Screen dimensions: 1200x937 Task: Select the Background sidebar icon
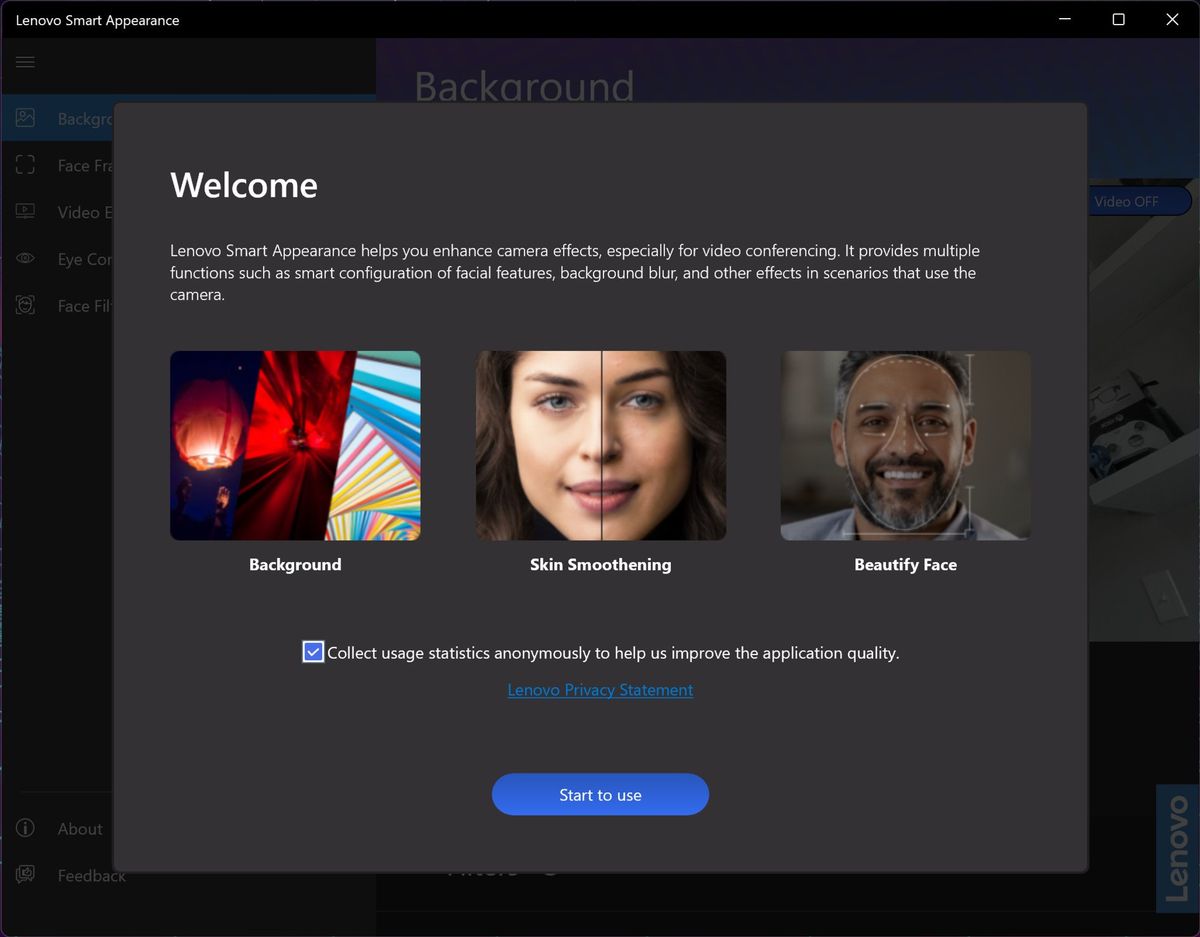pos(25,118)
